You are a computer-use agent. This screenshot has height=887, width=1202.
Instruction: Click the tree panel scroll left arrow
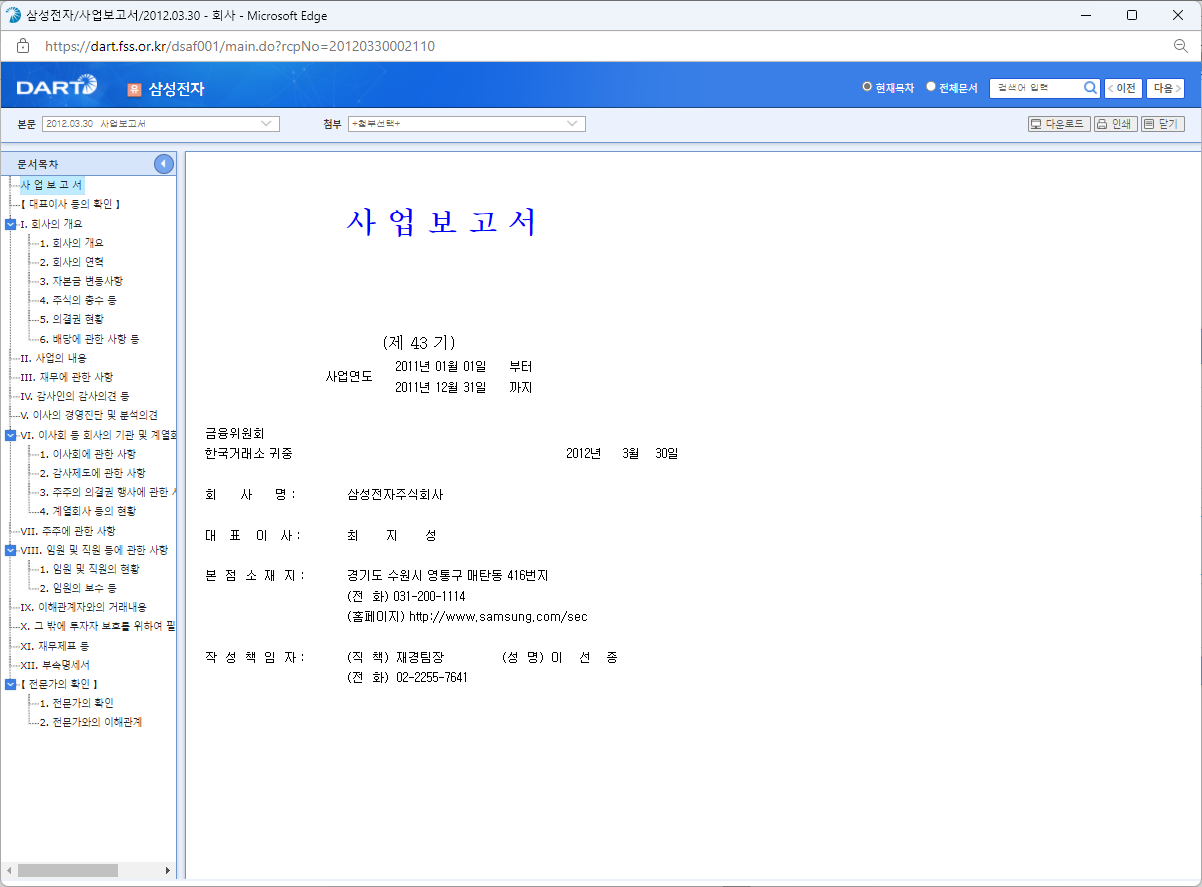coord(9,870)
